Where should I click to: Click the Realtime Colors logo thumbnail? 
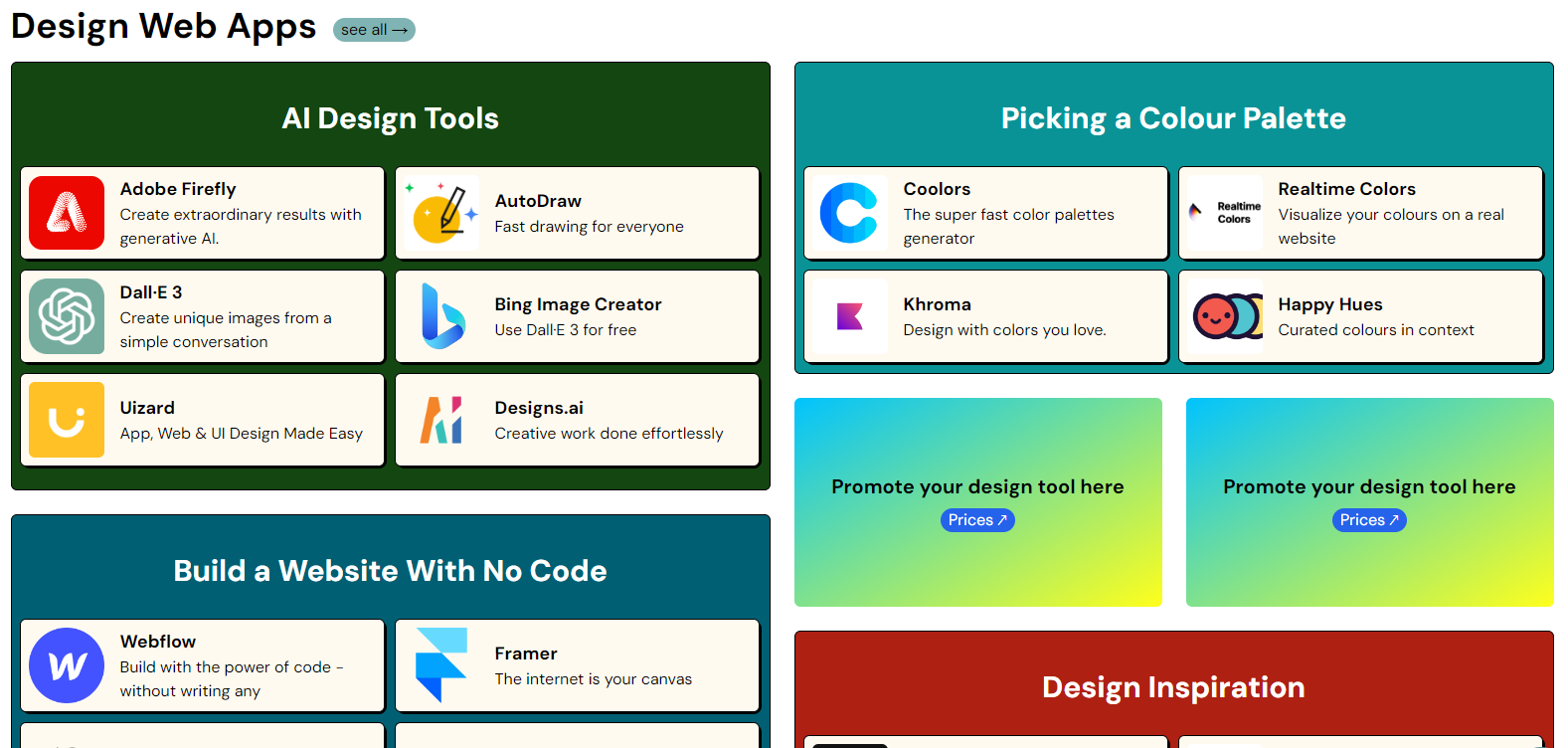click(x=1225, y=213)
